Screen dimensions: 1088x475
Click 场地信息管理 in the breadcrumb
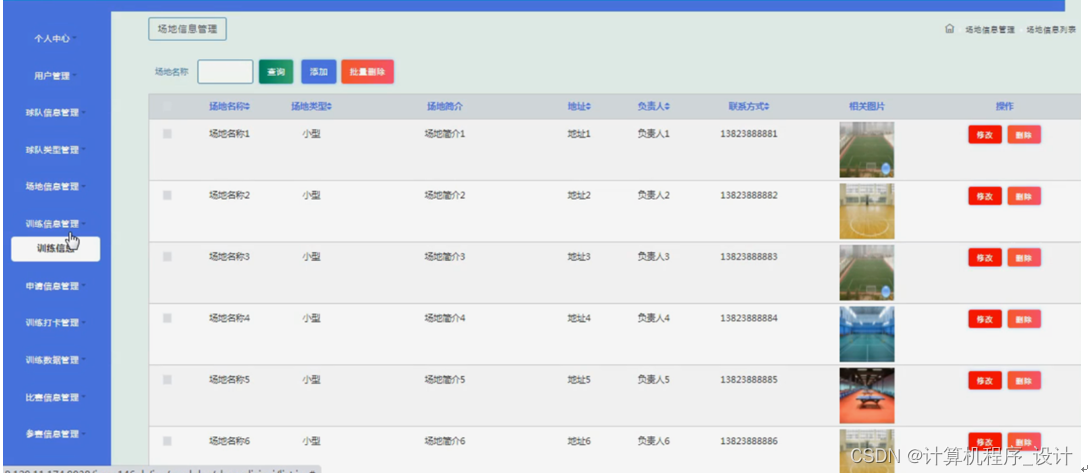[x=989, y=30]
